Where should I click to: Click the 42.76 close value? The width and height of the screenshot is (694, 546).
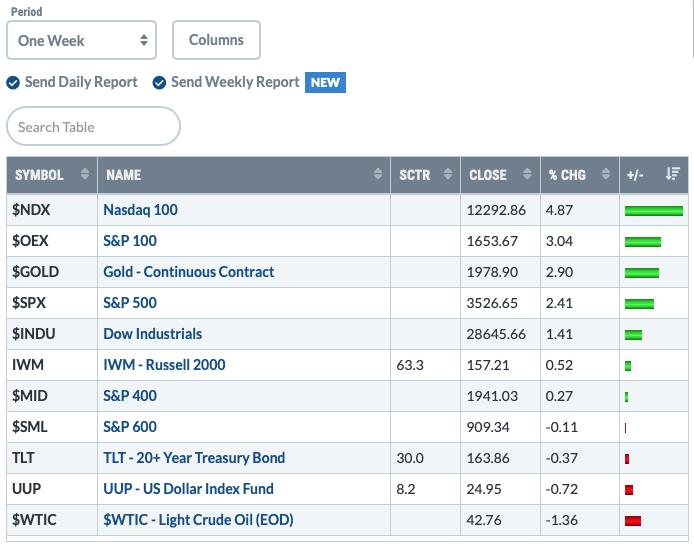(484, 519)
